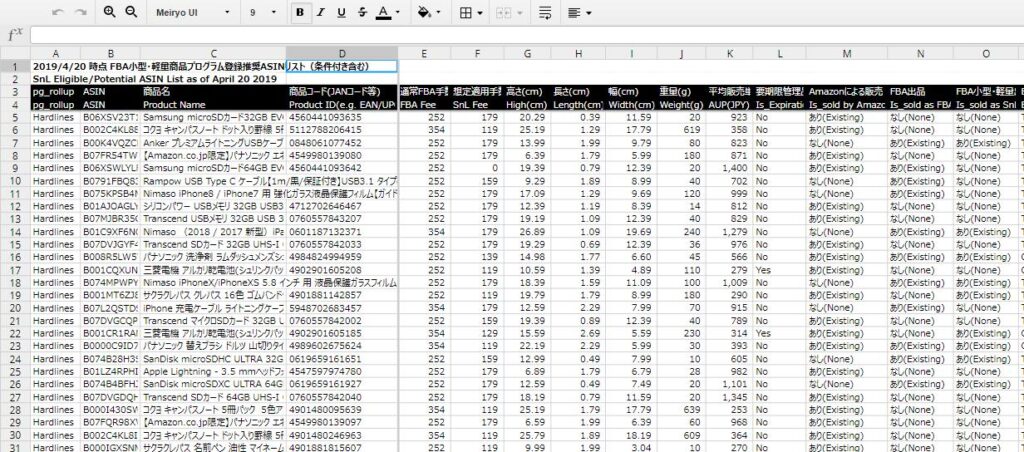The width and height of the screenshot is (1024, 452).
Task: Expand the text color dropdown arrow
Action: pos(398,12)
